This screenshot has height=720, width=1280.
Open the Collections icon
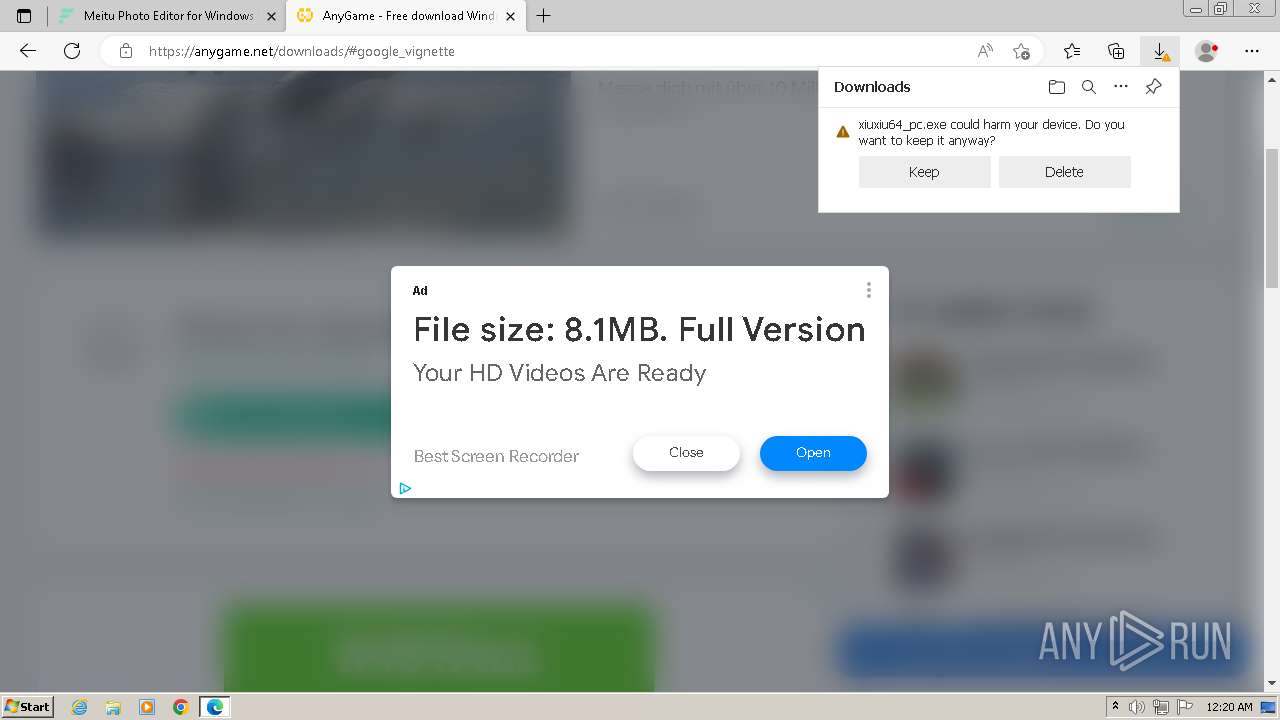tap(1116, 51)
